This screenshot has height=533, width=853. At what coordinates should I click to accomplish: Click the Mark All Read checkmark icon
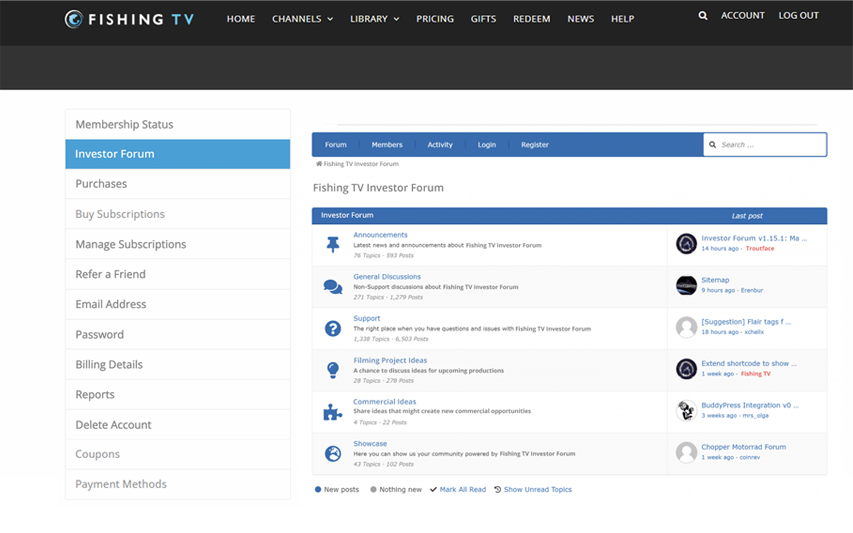pos(434,489)
